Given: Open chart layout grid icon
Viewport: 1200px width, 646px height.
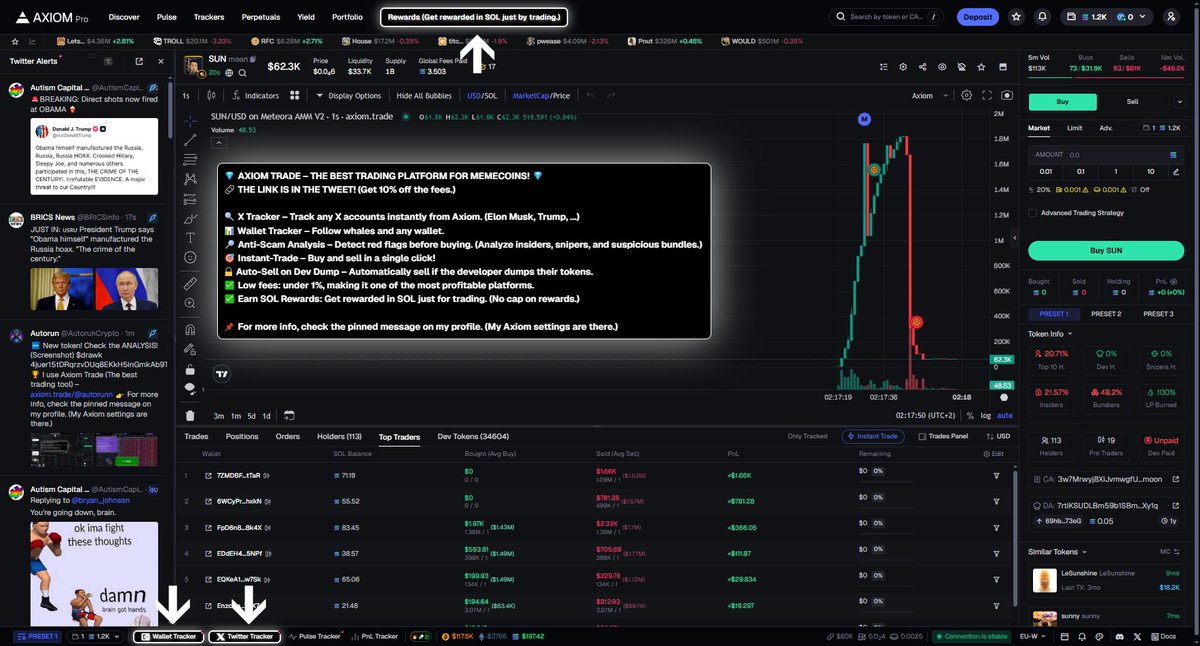Looking at the screenshot, I should pos(294,95).
